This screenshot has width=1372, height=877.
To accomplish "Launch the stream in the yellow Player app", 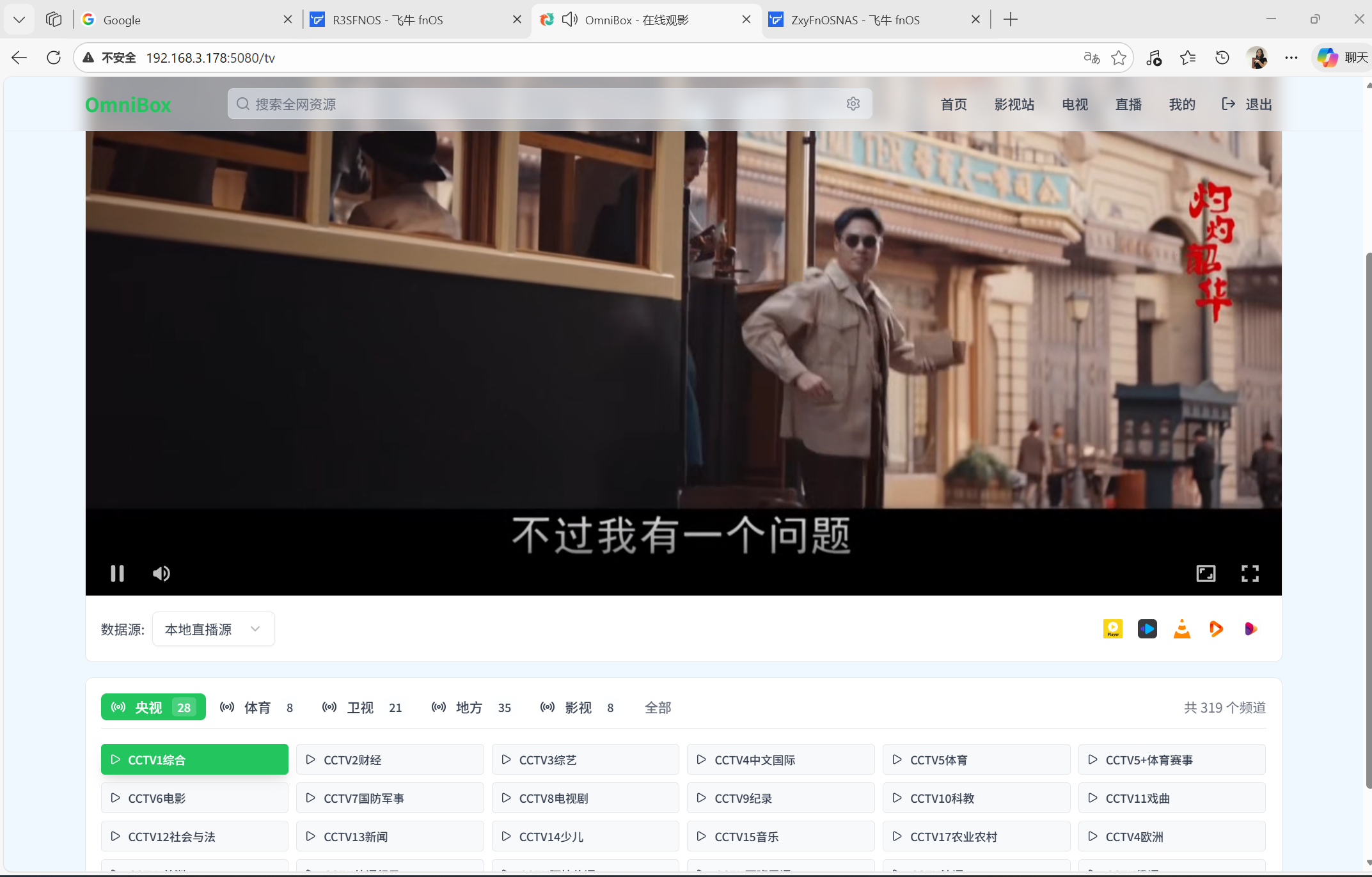I will pos(1112,629).
